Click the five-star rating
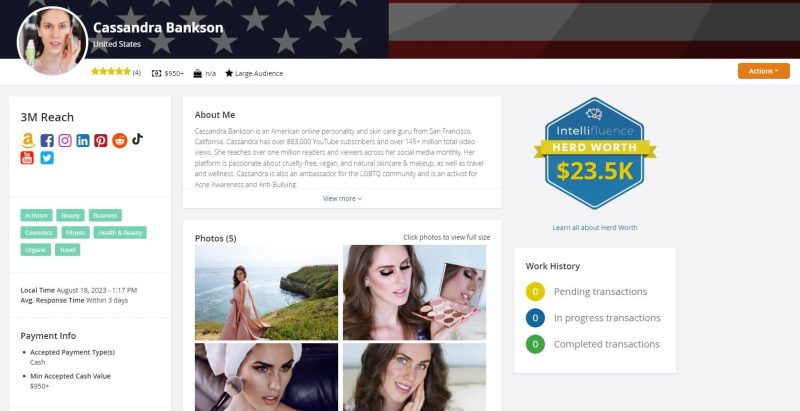 click(111, 72)
